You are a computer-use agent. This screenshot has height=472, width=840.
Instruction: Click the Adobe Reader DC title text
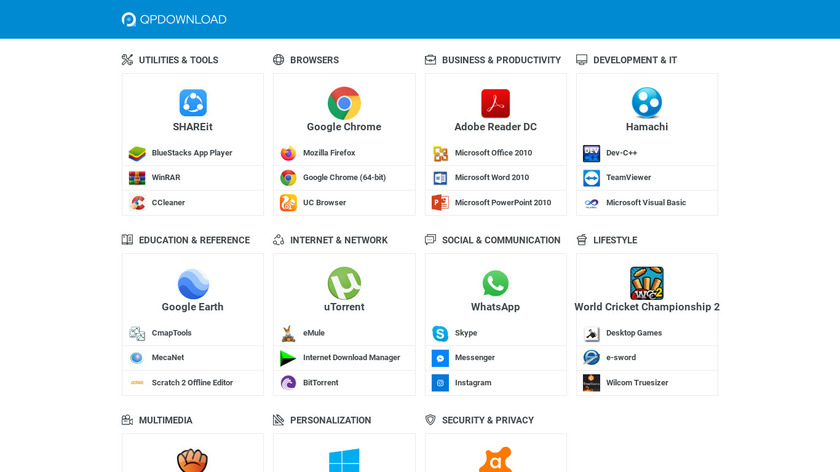(496, 127)
